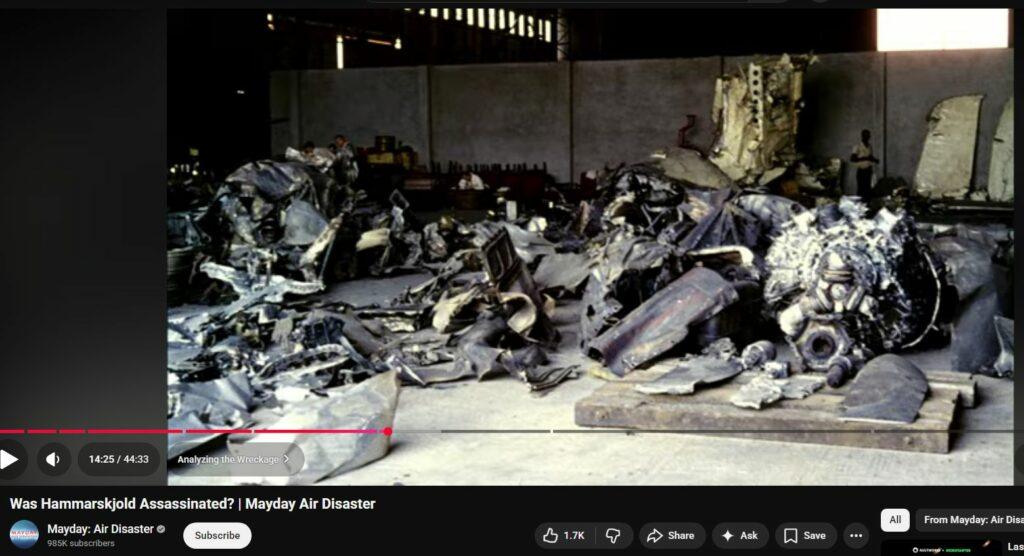Toggle the 14:25 / 44:33 time display

118,459
